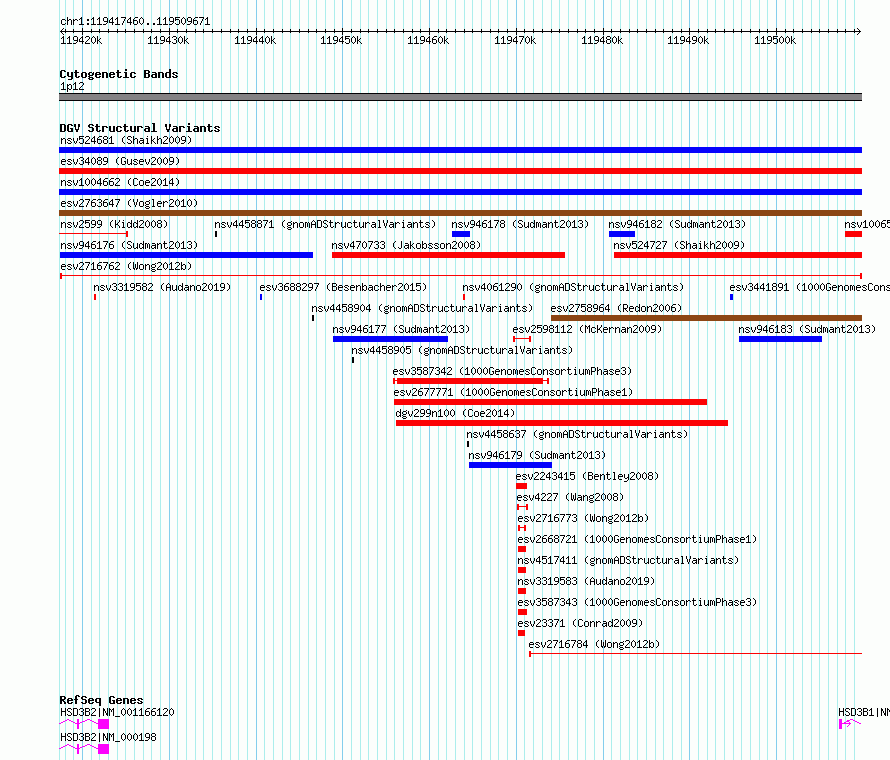
Task: Click the chr1:119417460..119509671 coordinates text
Action: pyautogui.click(x=135, y=21)
